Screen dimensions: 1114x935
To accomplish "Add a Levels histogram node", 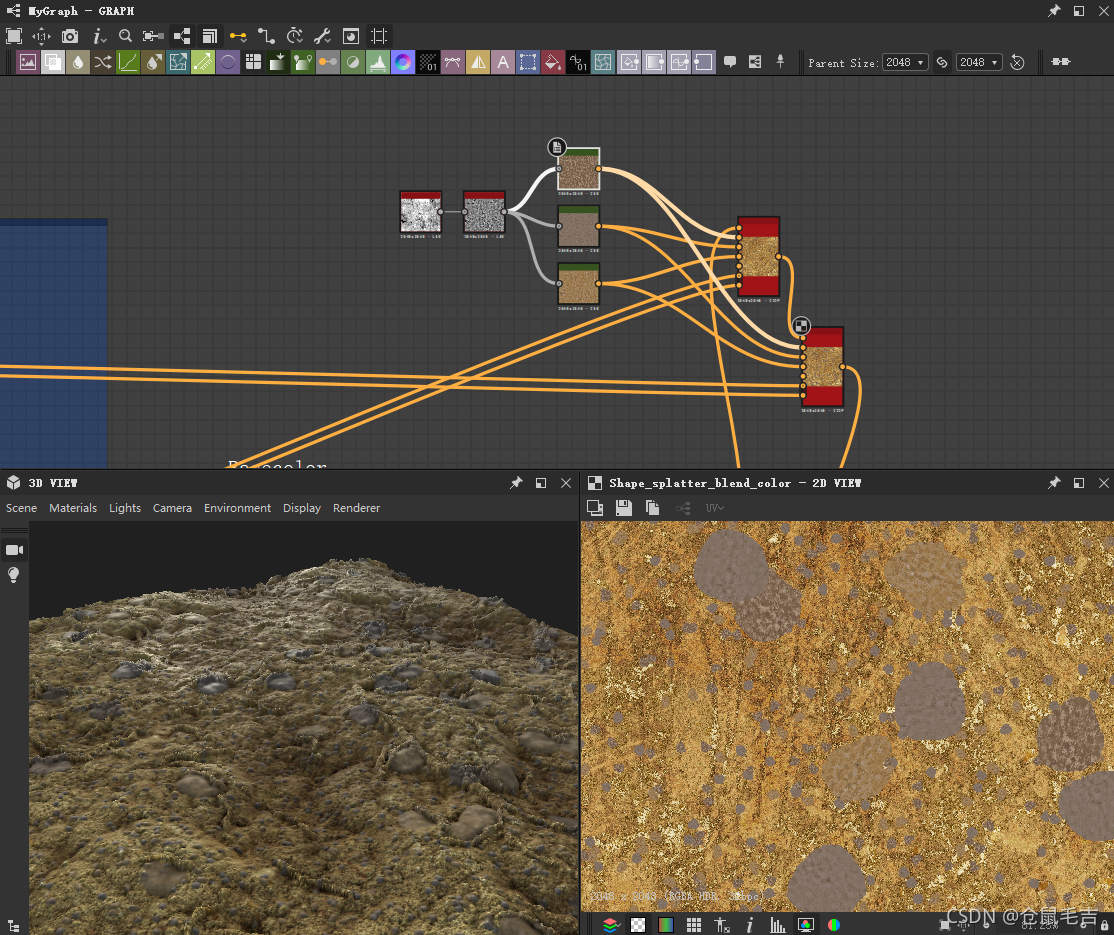I will (378, 62).
